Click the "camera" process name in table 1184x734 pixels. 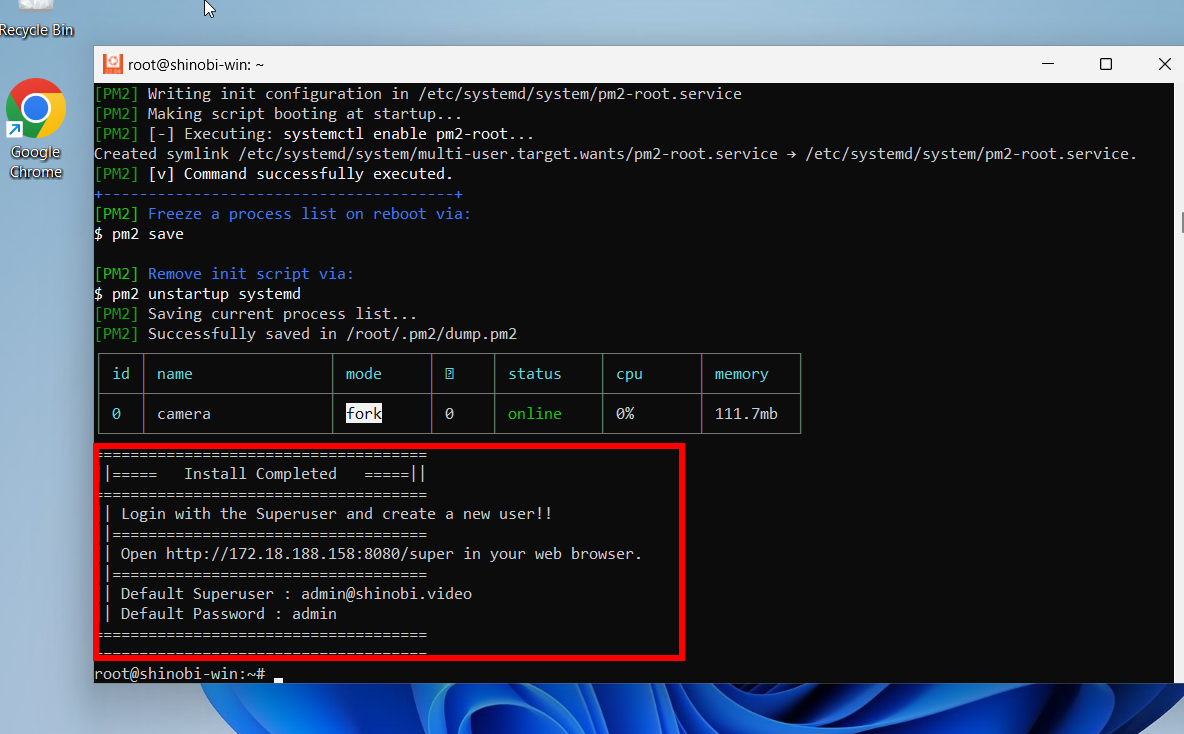tap(184, 413)
